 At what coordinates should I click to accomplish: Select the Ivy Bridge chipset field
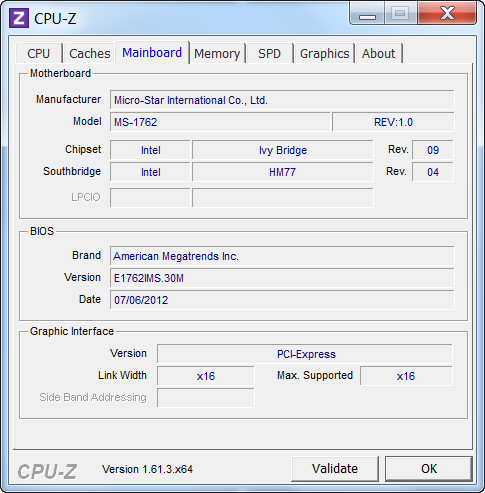pyautogui.click(x=283, y=150)
